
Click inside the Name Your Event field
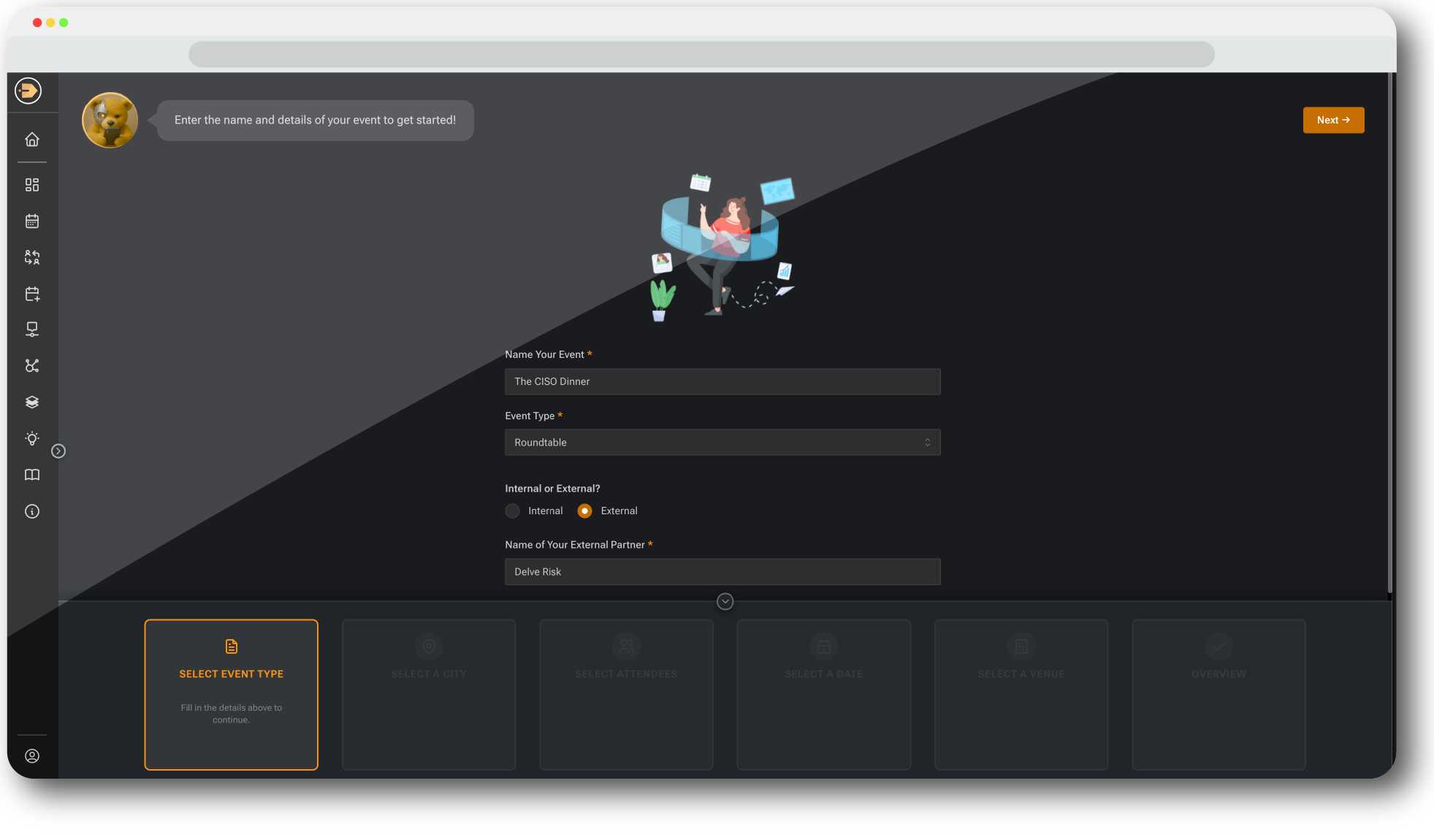pyautogui.click(x=722, y=381)
